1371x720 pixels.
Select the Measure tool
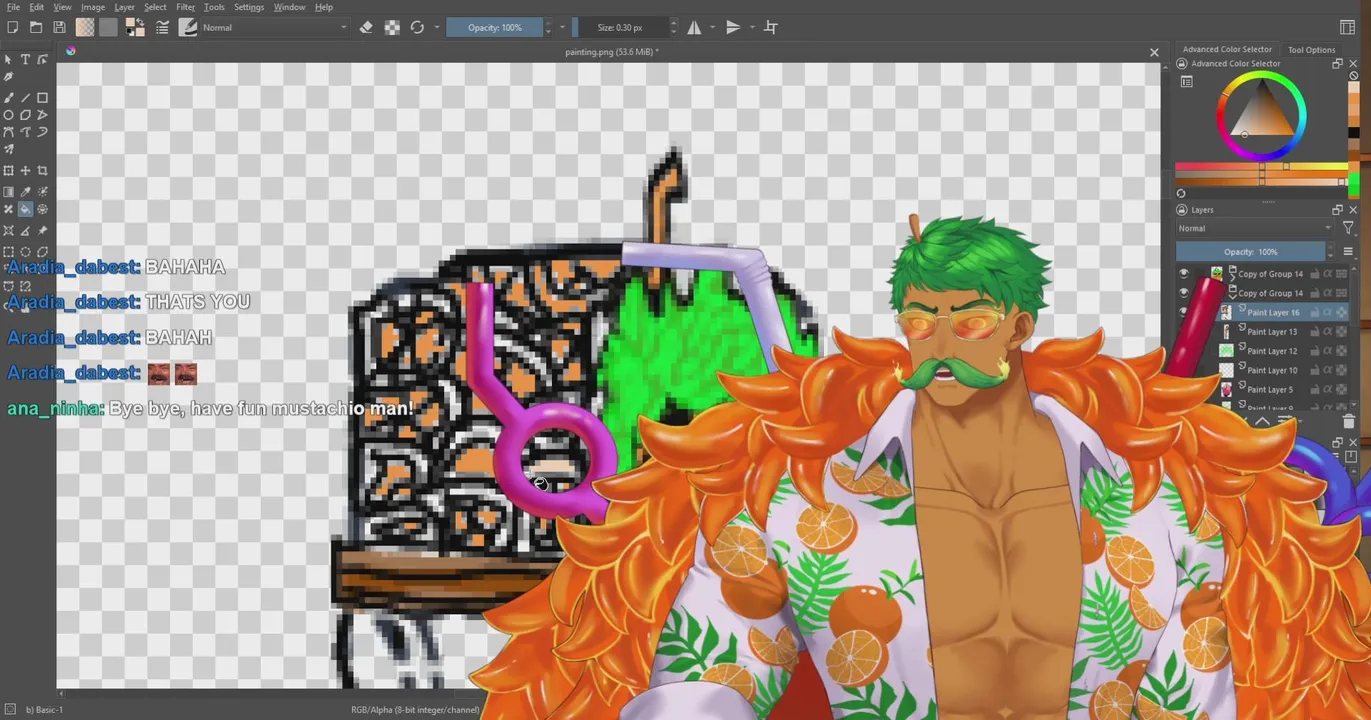[25, 231]
